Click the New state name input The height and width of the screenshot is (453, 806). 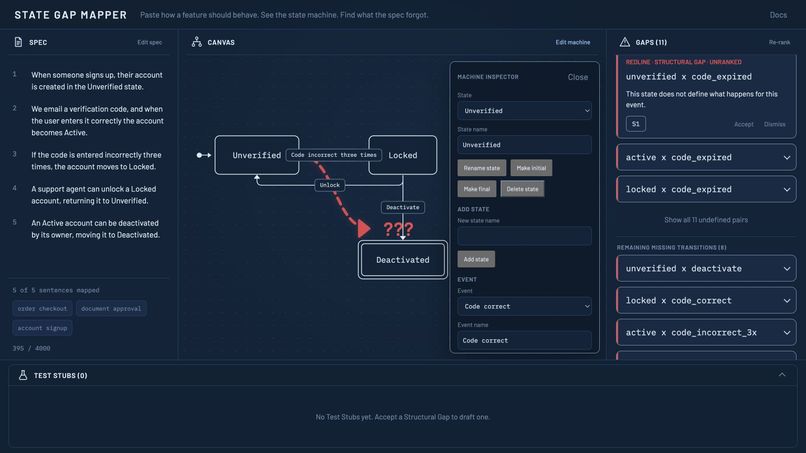point(524,236)
